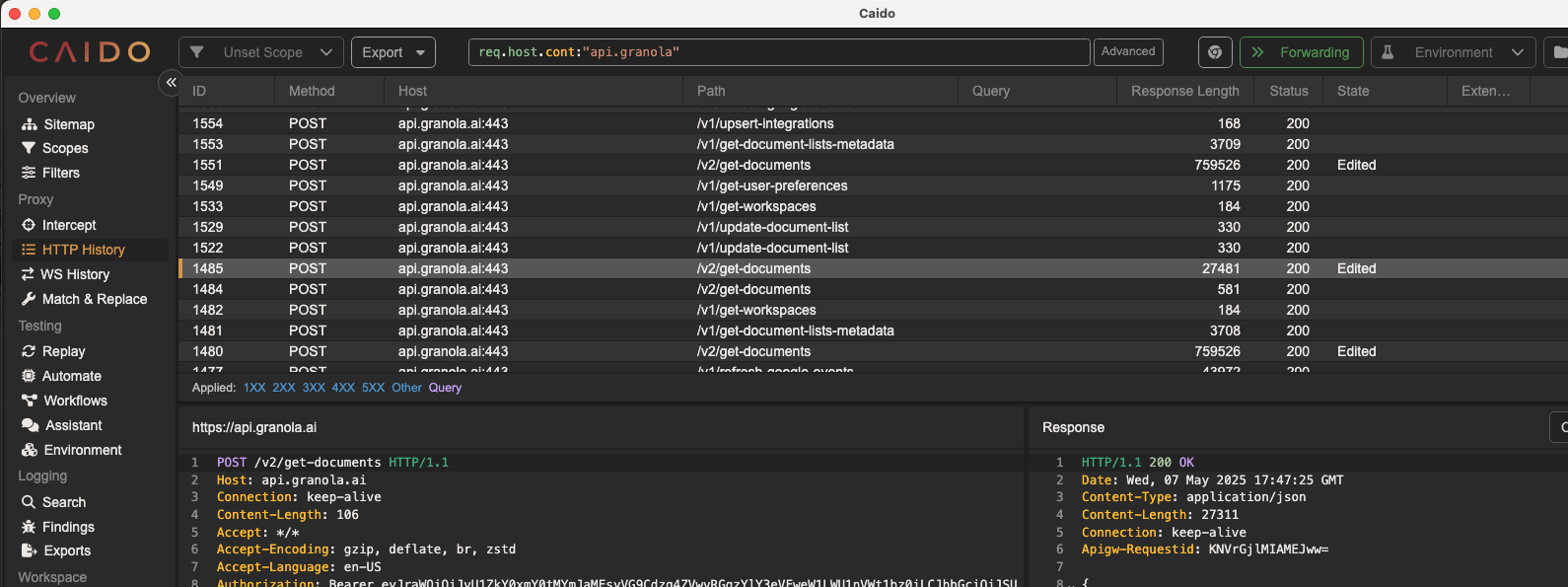Toggle the Other status filter
This screenshot has width=1568, height=587.
click(406, 388)
